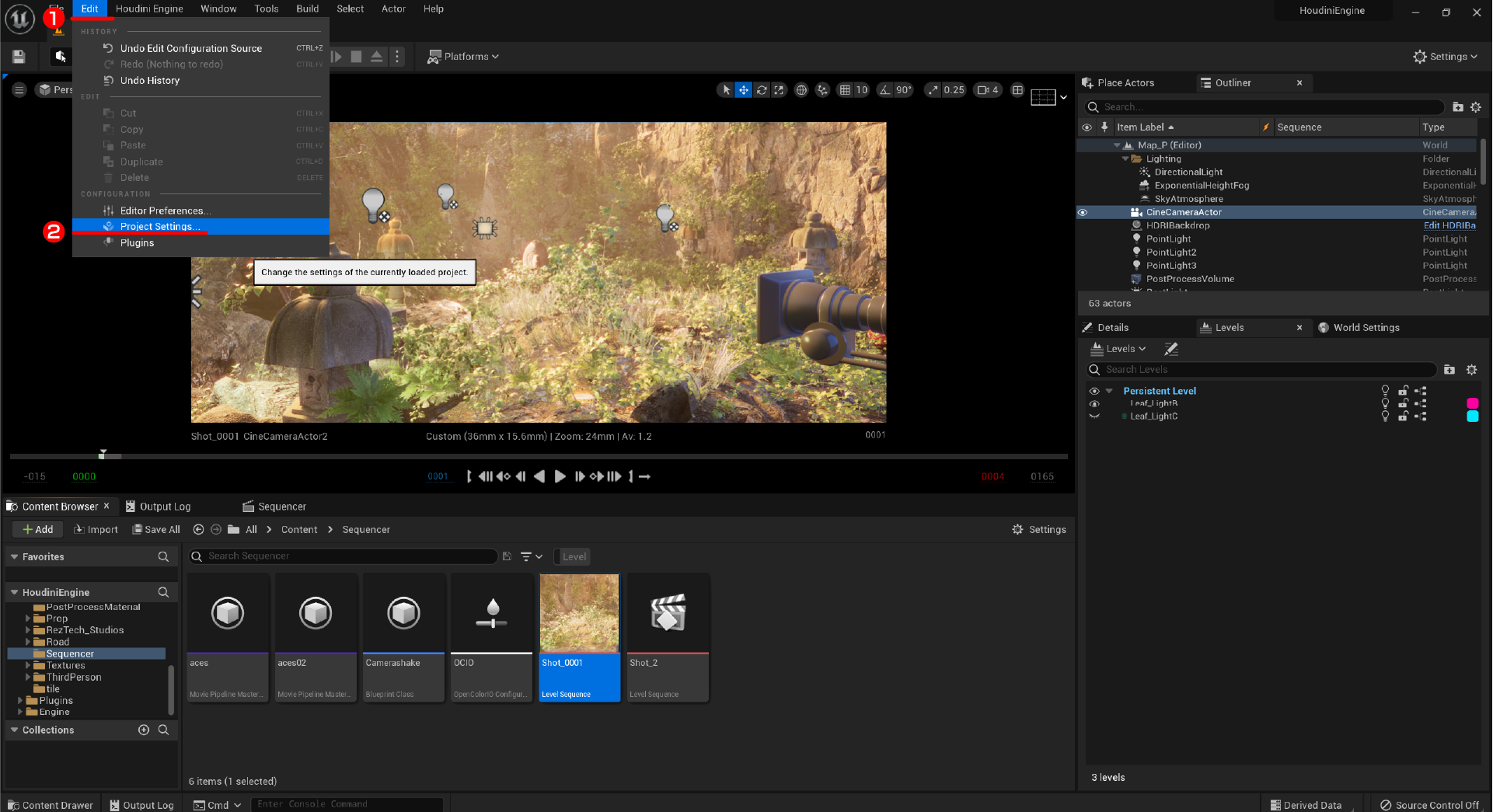This screenshot has height=812, width=1493.
Task: Toggle visibility of the Leaf_LightC level
Action: click(1094, 416)
